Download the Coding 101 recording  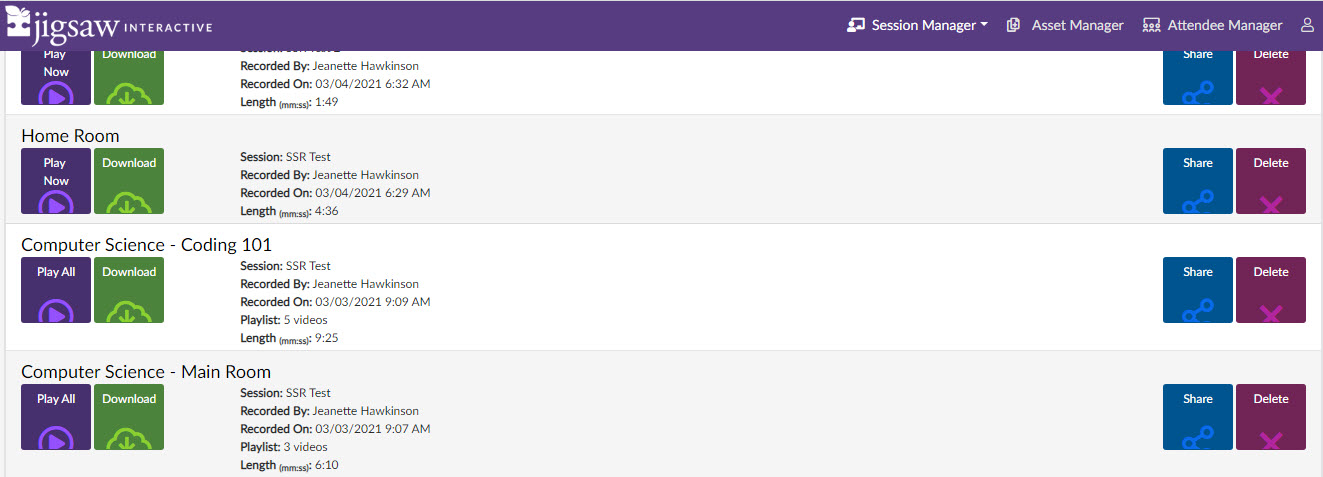pyautogui.click(x=129, y=290)
